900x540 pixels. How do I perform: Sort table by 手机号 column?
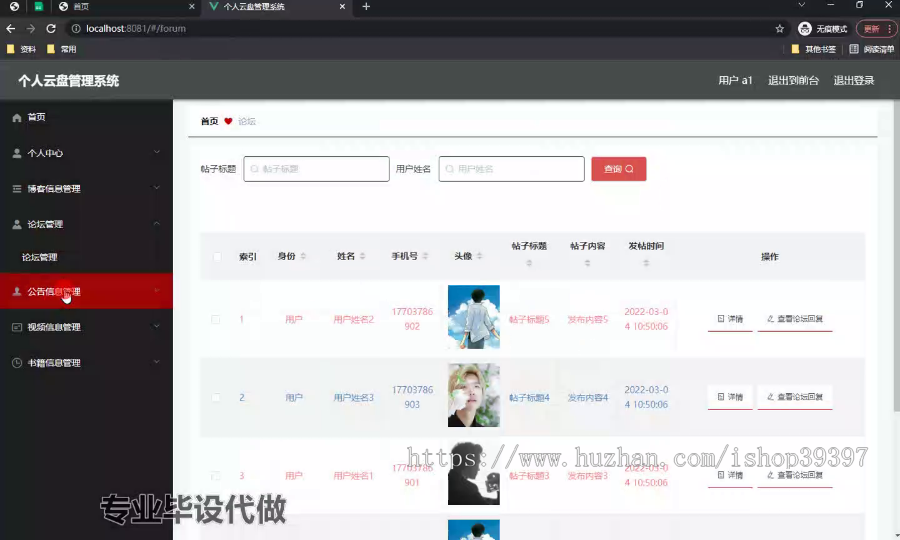point(425,256)
